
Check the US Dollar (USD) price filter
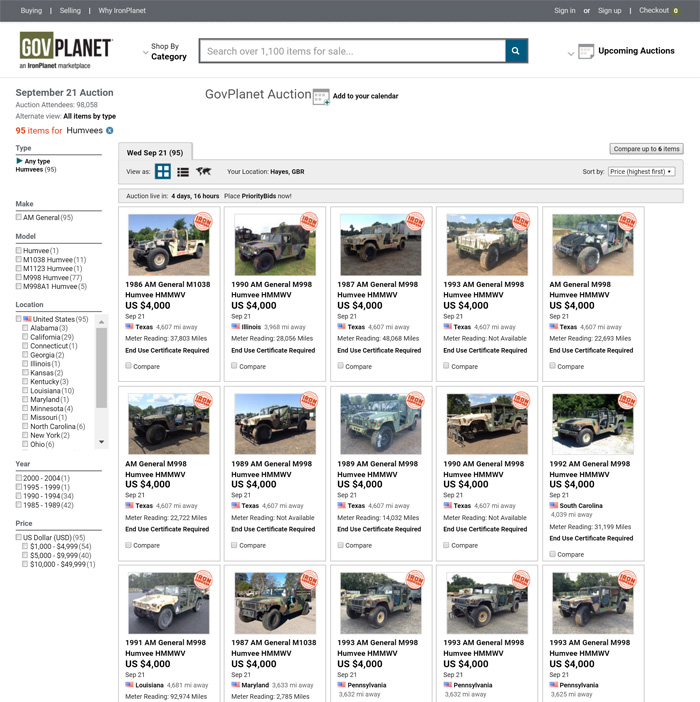(x=19, y=537)
